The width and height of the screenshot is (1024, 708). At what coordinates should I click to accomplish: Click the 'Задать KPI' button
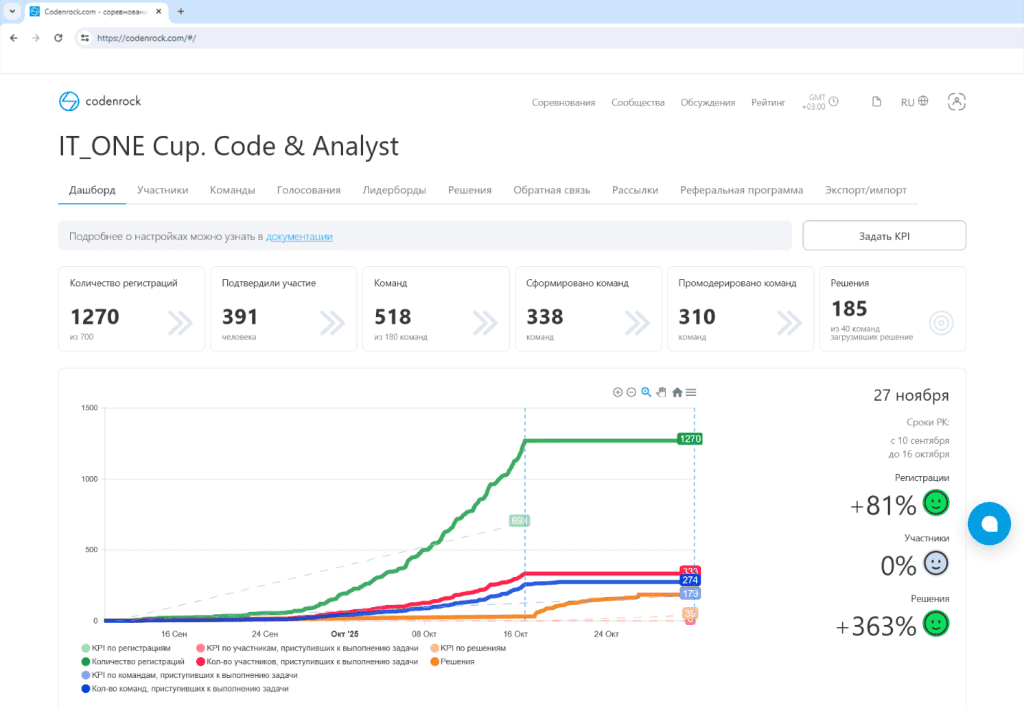click(884, 236)
